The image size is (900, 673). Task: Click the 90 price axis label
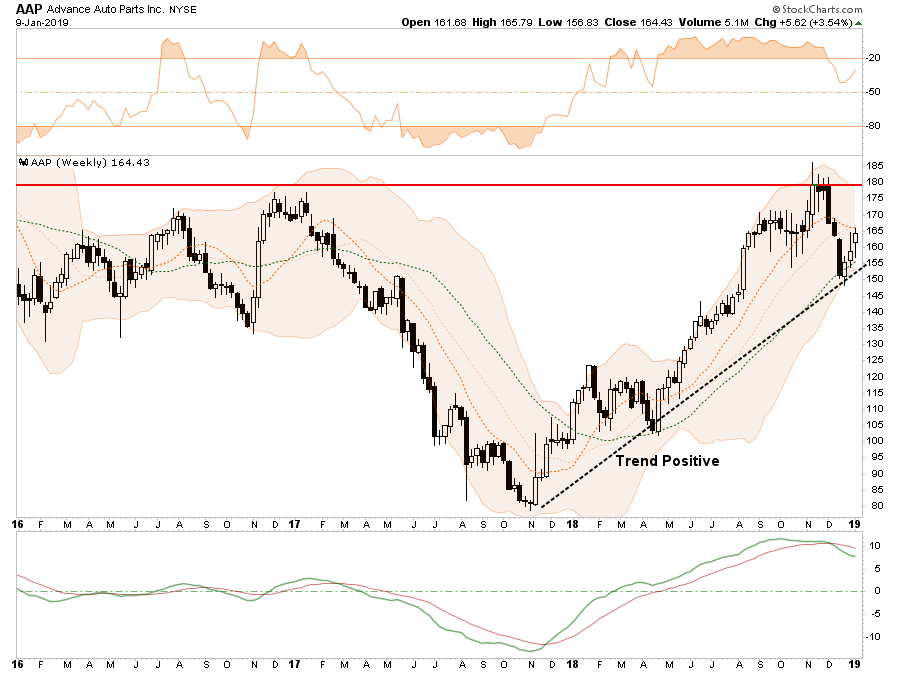(x=877, y=473)
